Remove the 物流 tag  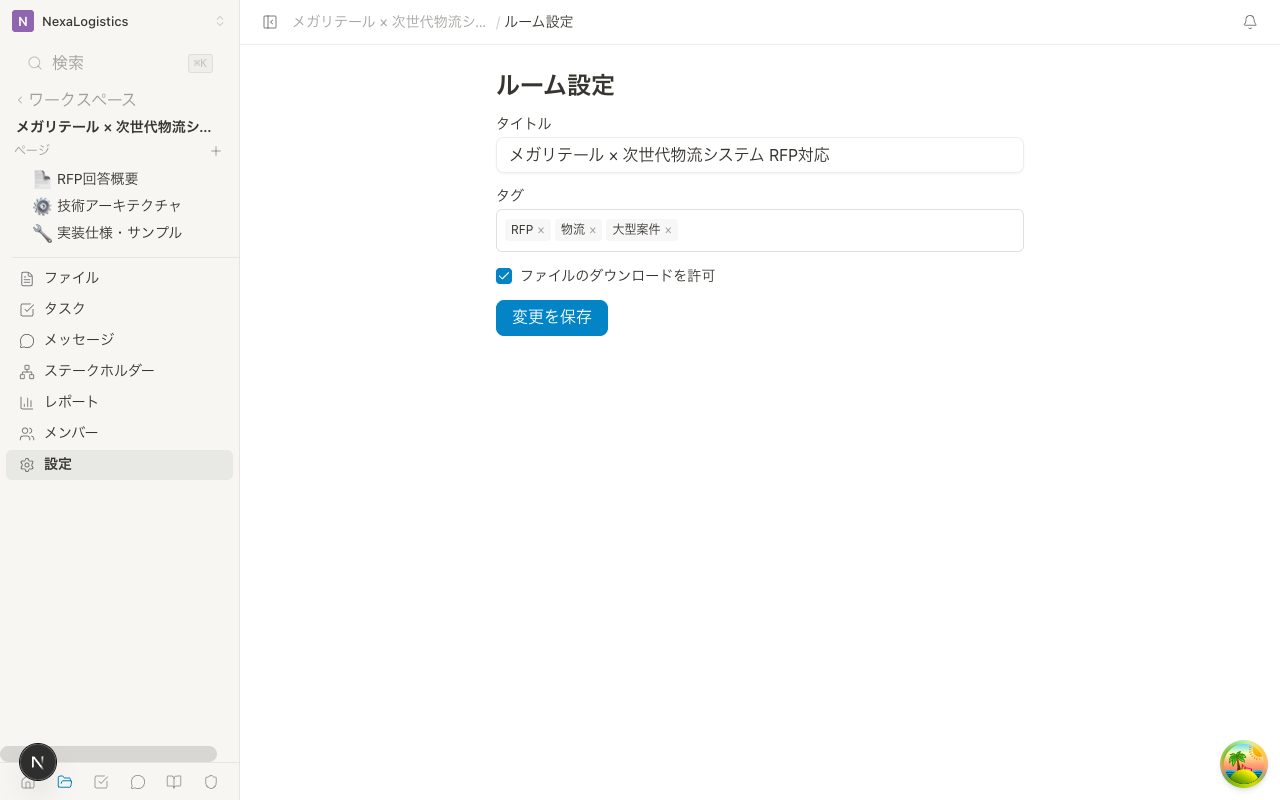(x=593, y=230)
